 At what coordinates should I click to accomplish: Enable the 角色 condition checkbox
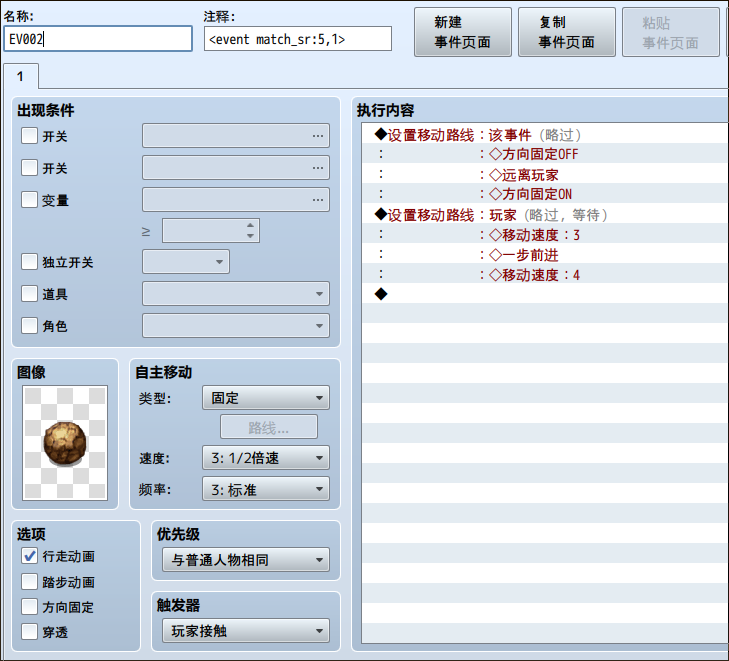click(29, 325)
